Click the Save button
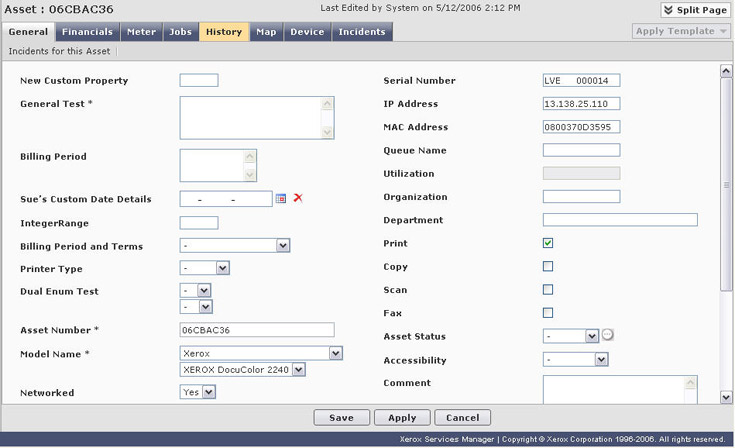 (x=341, y=418)
